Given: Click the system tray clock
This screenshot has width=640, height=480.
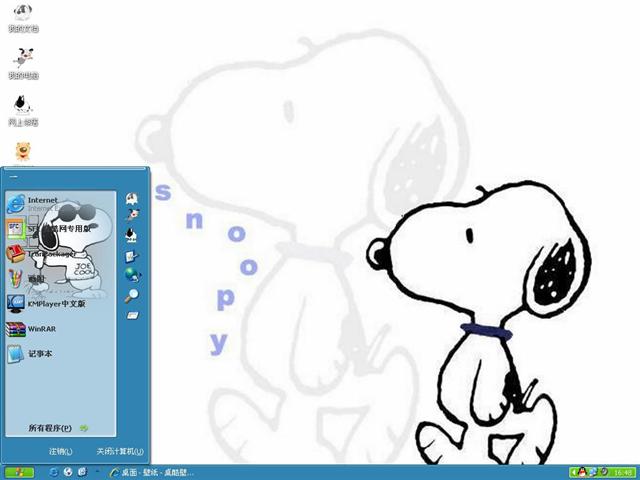Looking at the screenshot, I should pos(622,473).
